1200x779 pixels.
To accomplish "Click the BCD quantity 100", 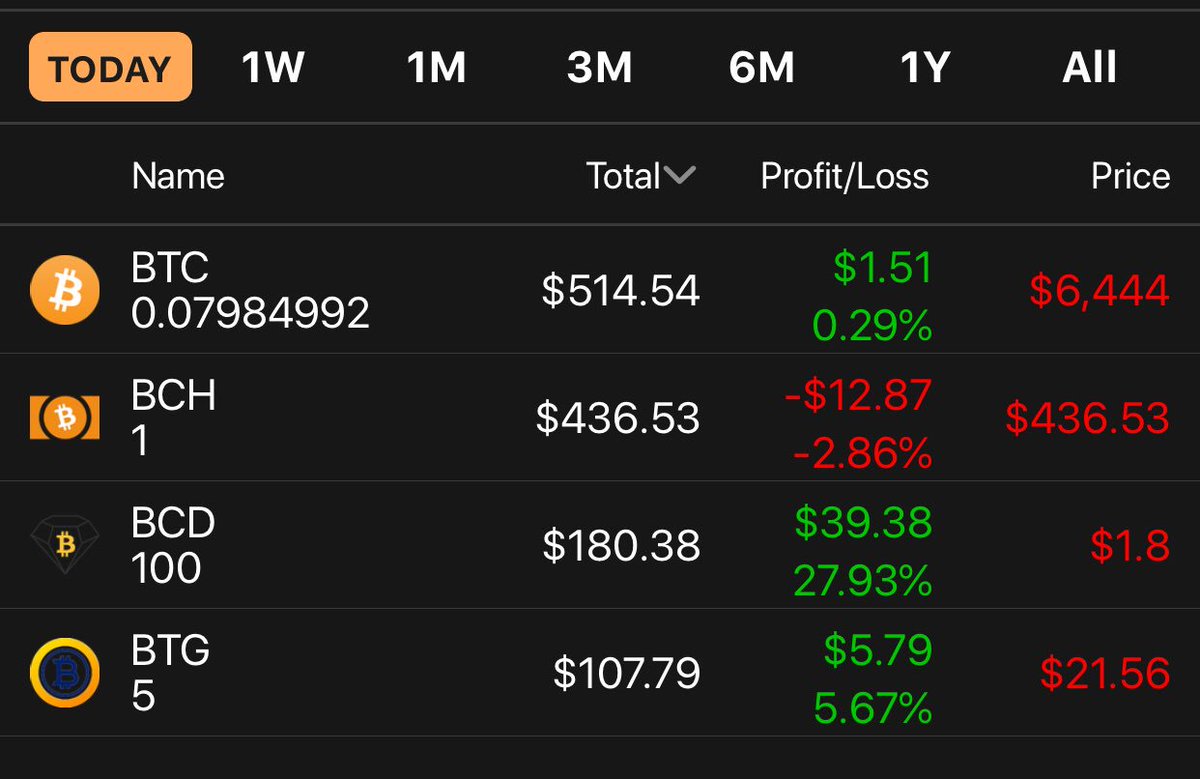I will click(x=166, y=568).
